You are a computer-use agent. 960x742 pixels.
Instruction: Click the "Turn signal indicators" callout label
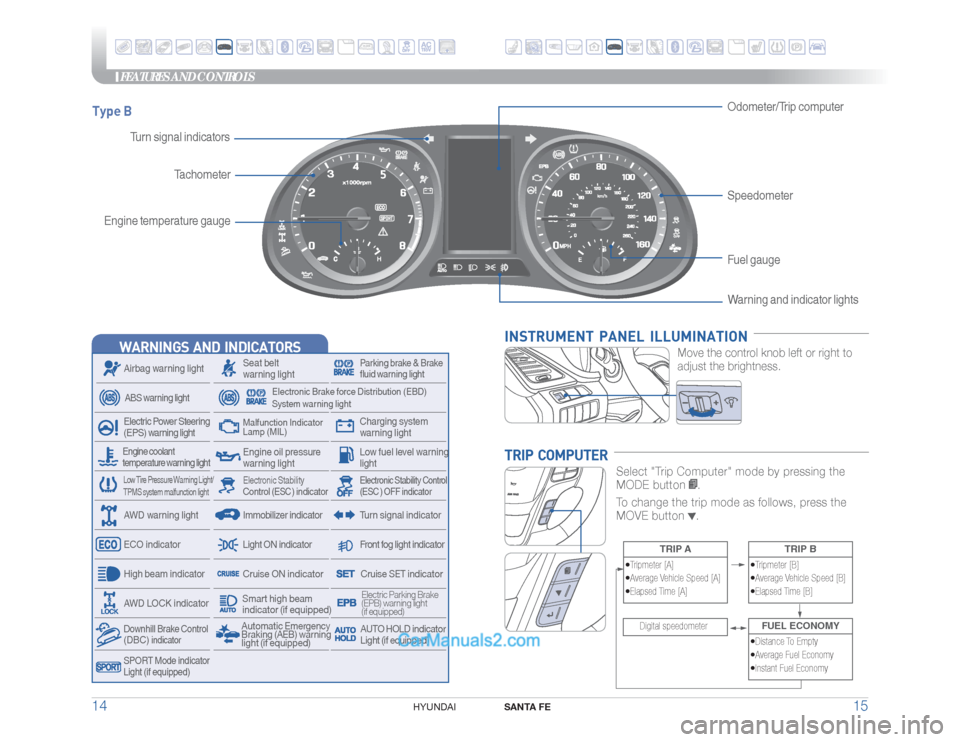click(x=180, y=137)
